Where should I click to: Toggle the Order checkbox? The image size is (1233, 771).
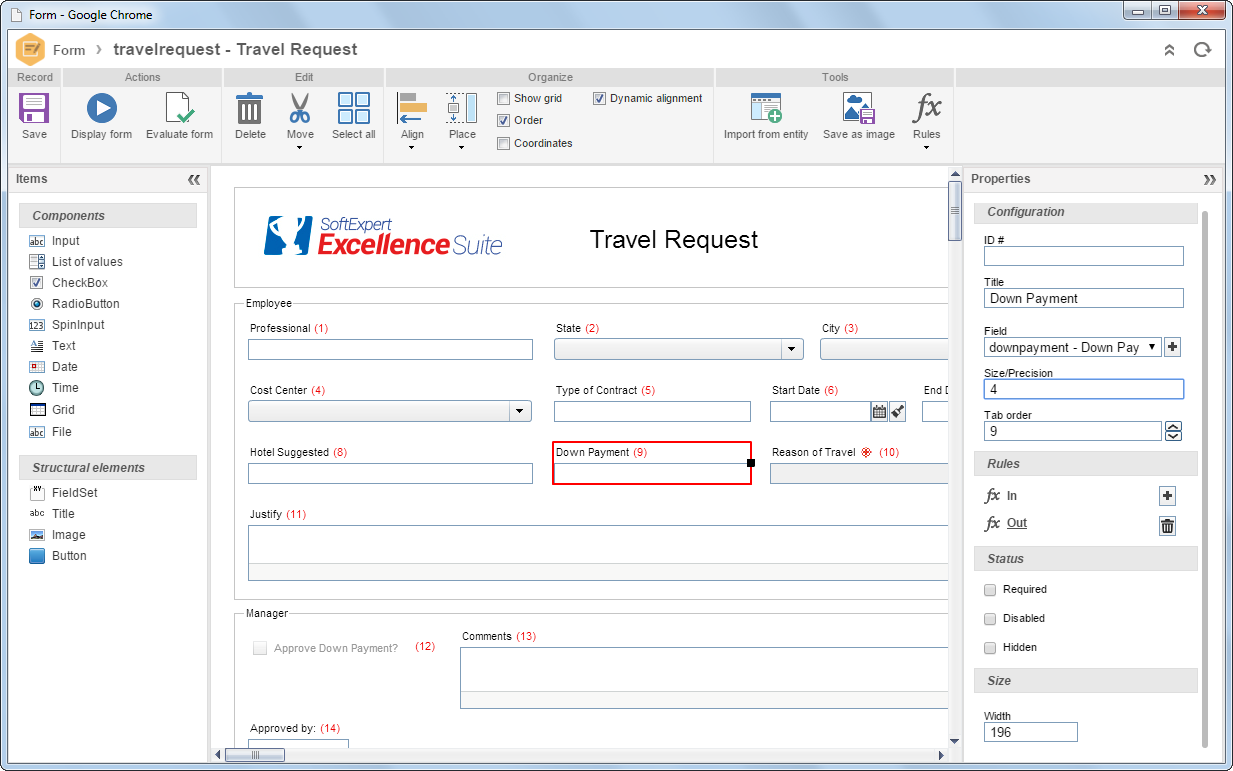[x=504, y=120]
